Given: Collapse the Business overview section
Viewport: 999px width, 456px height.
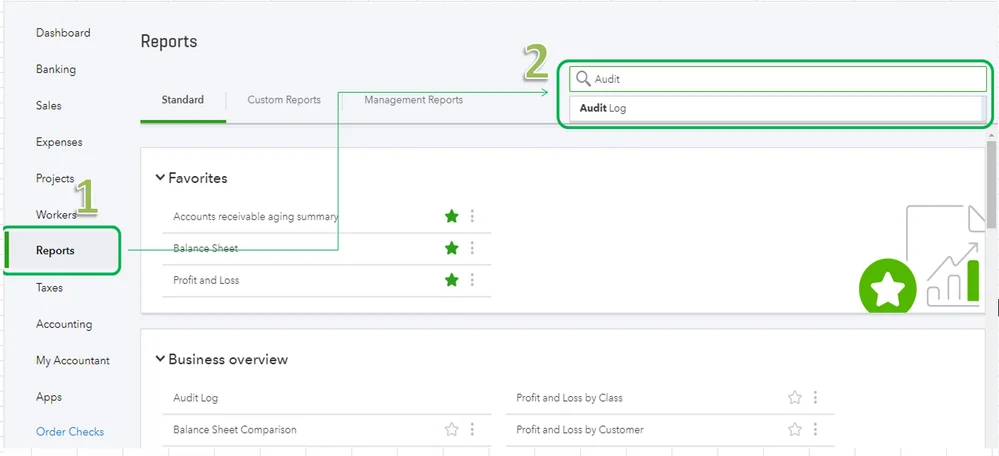Looking at the screenshot, I should click(x=160, y=359).
